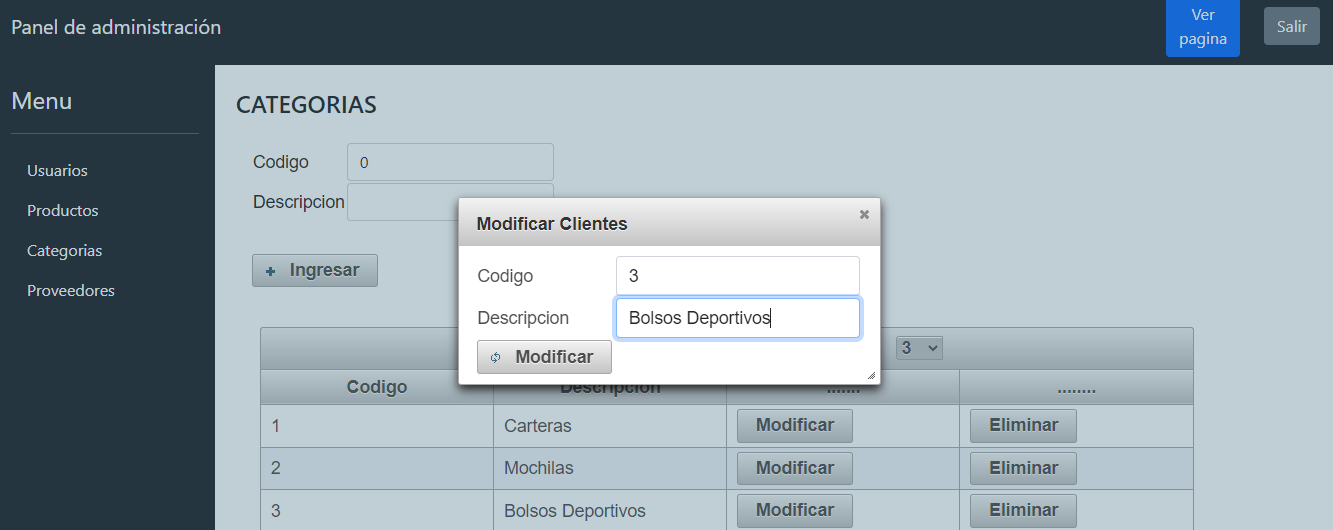The height and width of the screenshot is (530, 1333).
Task: Open Productos in the side menu
Action: tap(62, 211)
